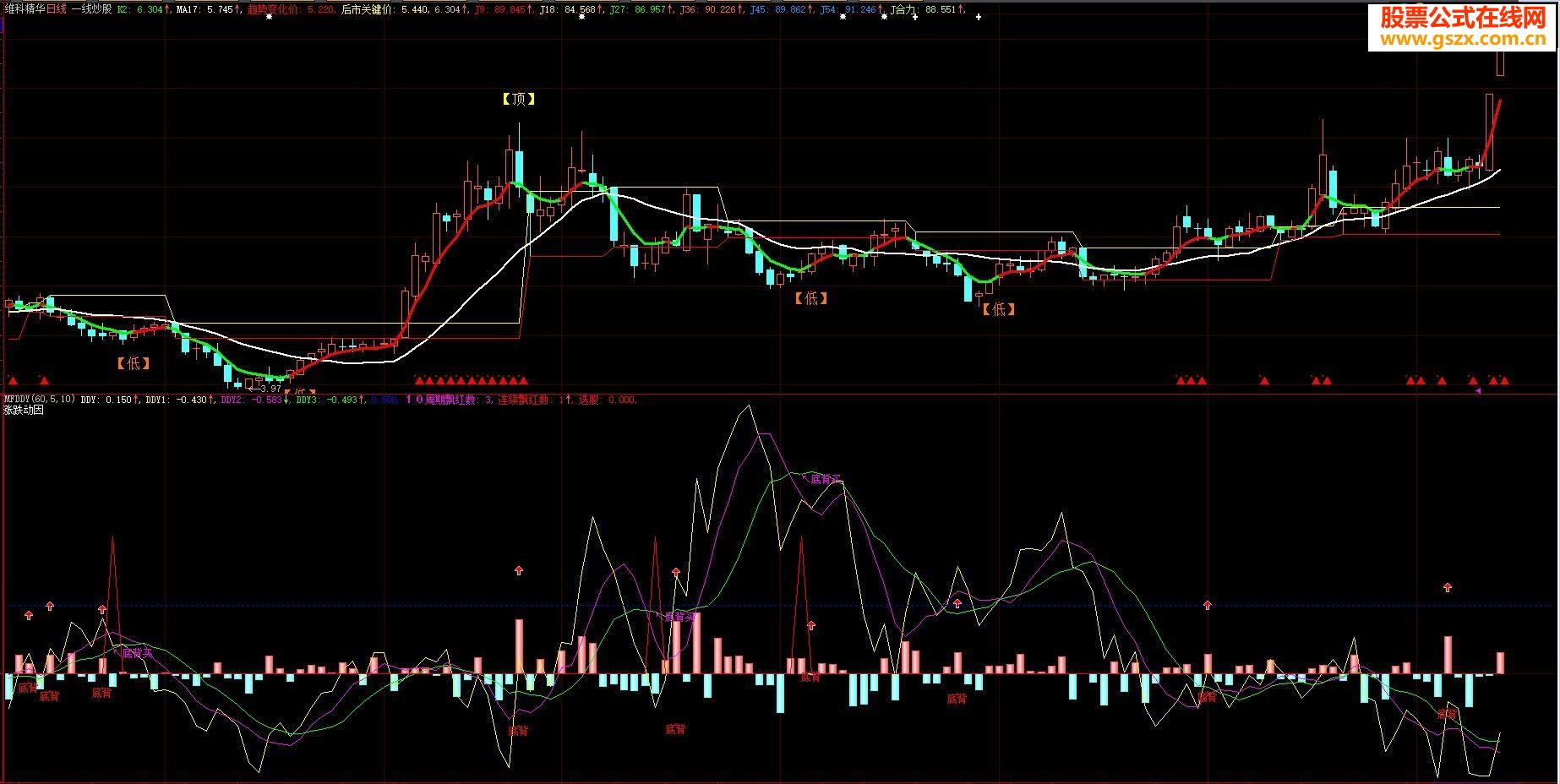Select the K2: 6.304 value

[139, 9]
